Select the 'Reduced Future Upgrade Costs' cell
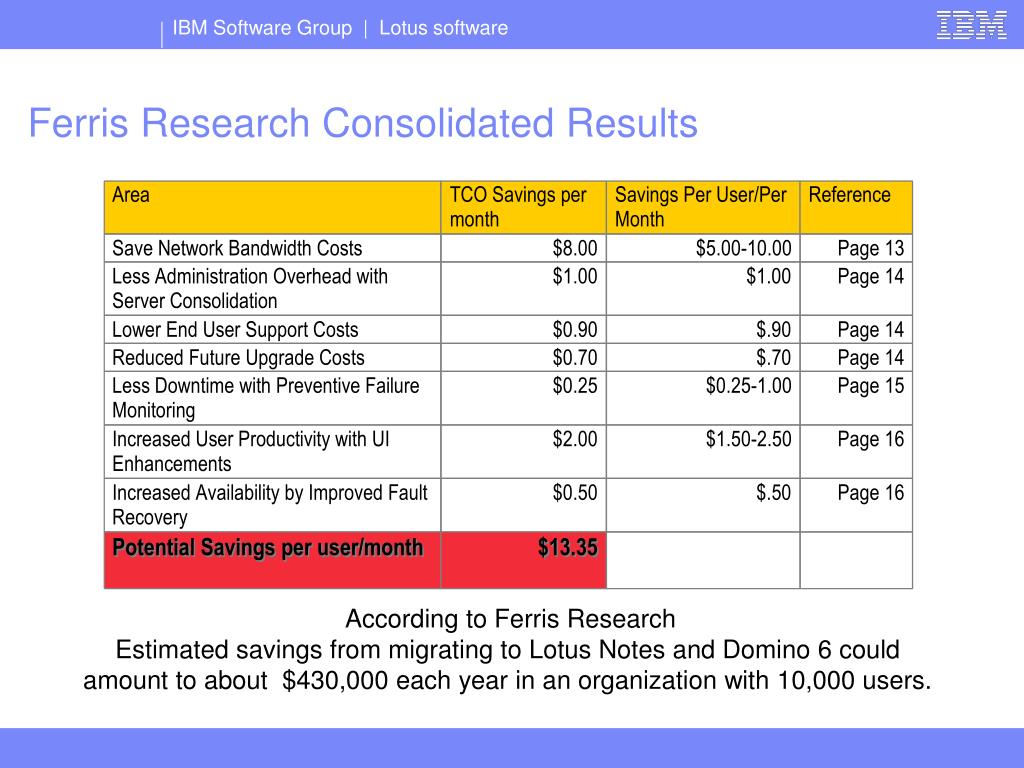The width and height of the screenshot is (1024, 768). click(272, 358)
